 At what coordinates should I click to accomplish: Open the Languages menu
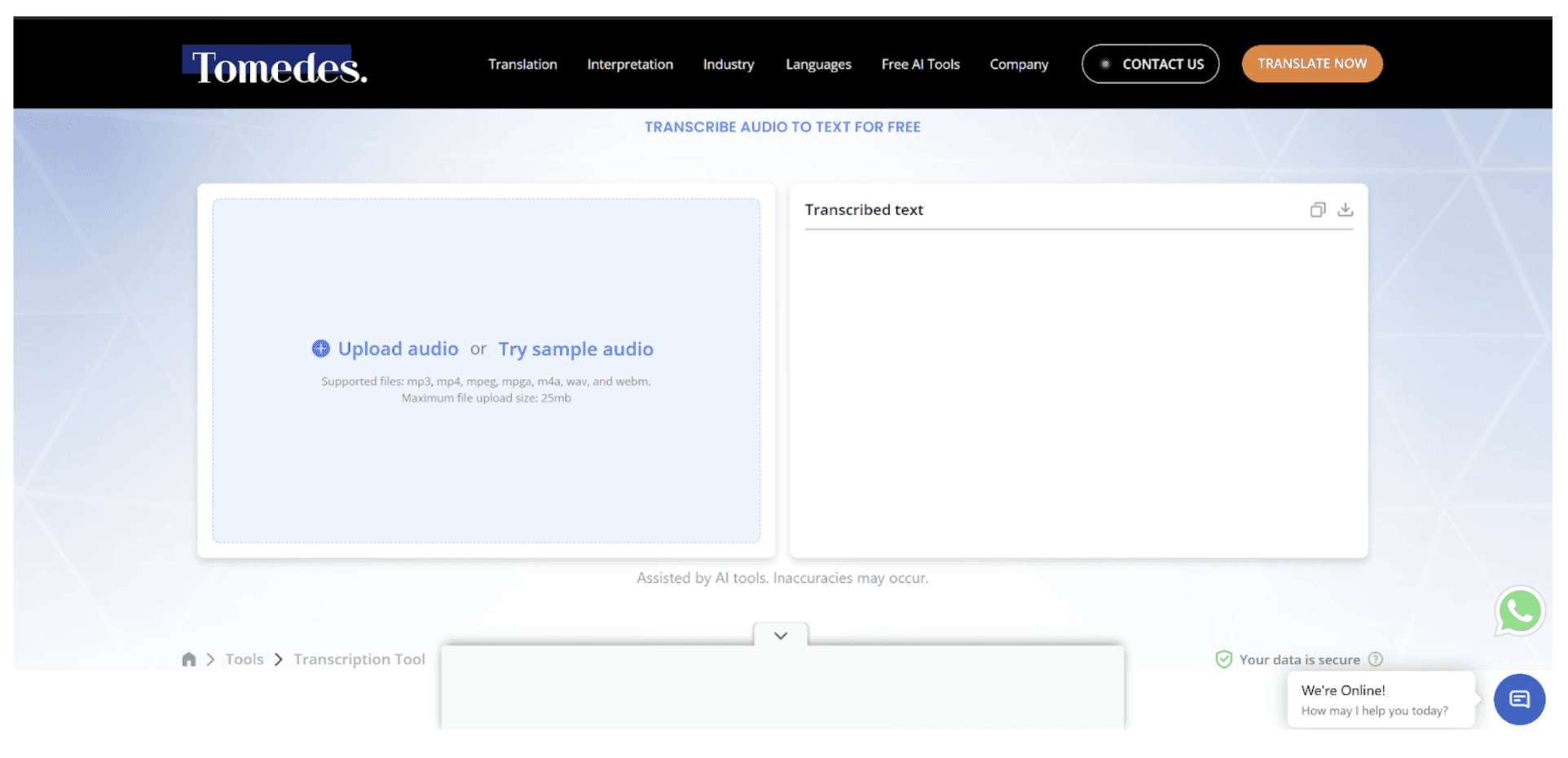coord(817,64)
